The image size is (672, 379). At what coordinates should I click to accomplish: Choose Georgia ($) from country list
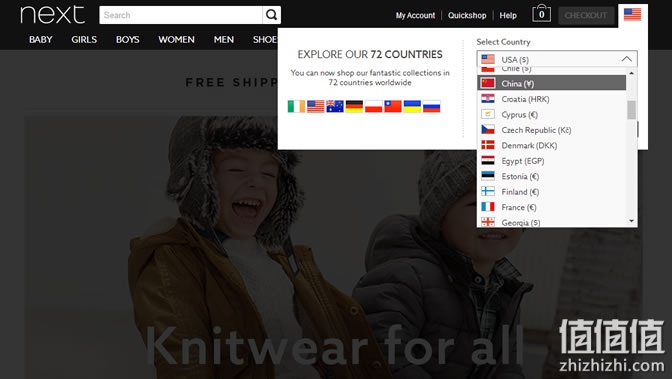[x=552, y=222]
